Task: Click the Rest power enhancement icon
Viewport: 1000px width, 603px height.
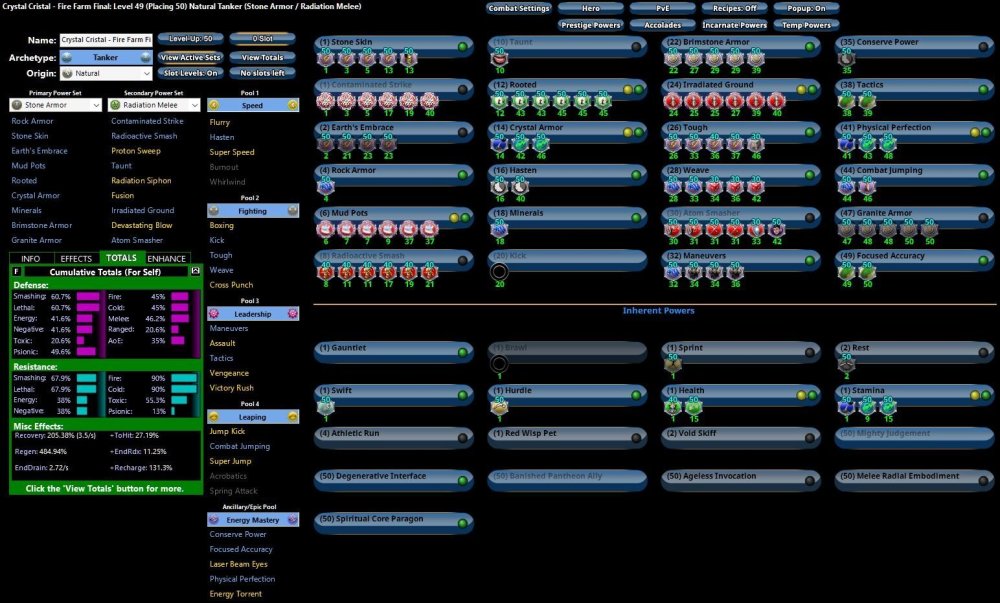Action: point(845,362)
